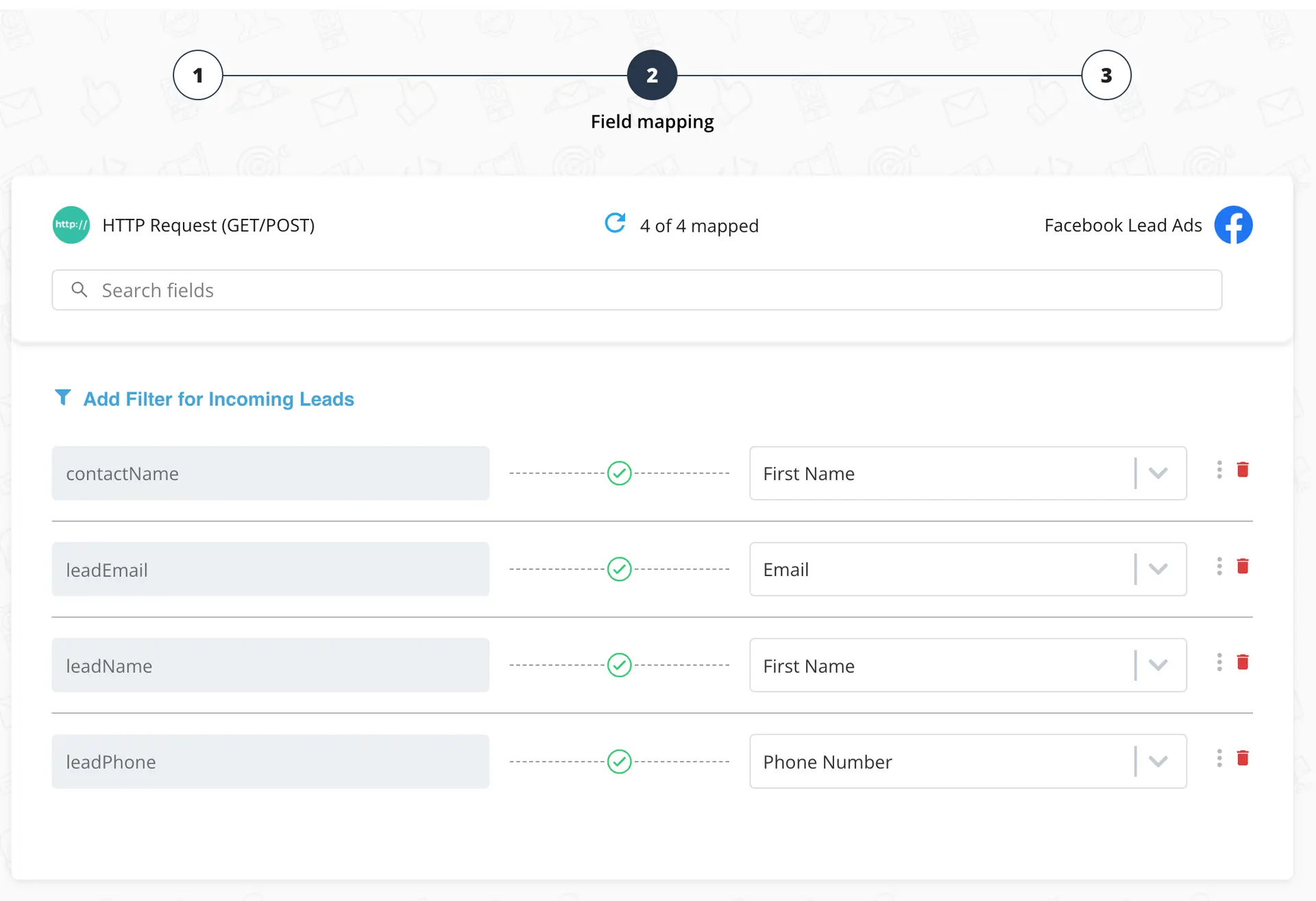1316x901 pixels.
Task: Open the Phone Number dropdown
Action: (1158, 761)
